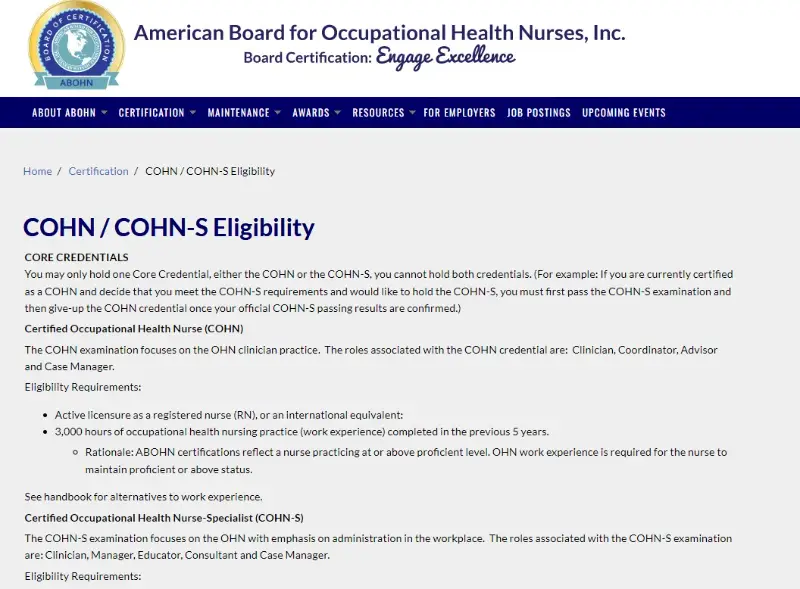The width and height of the screenshot is (800, 589).
Task: Select the COHN / COHN-S Eligibility page heading
Action: click(159, 226)
